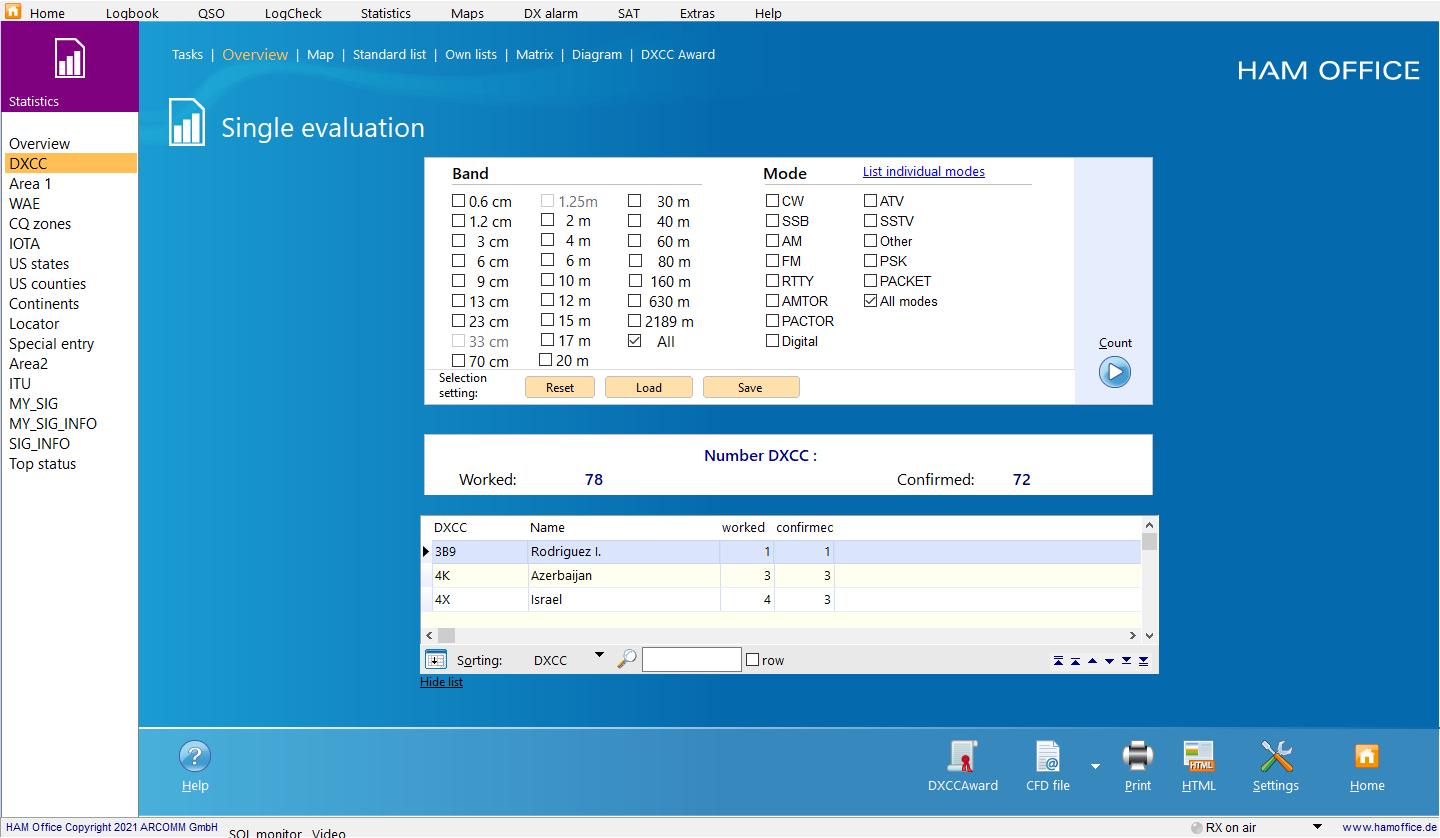1440x838 pixels.
Task: Switch to the Matrix tab
Action: point(534,55)
